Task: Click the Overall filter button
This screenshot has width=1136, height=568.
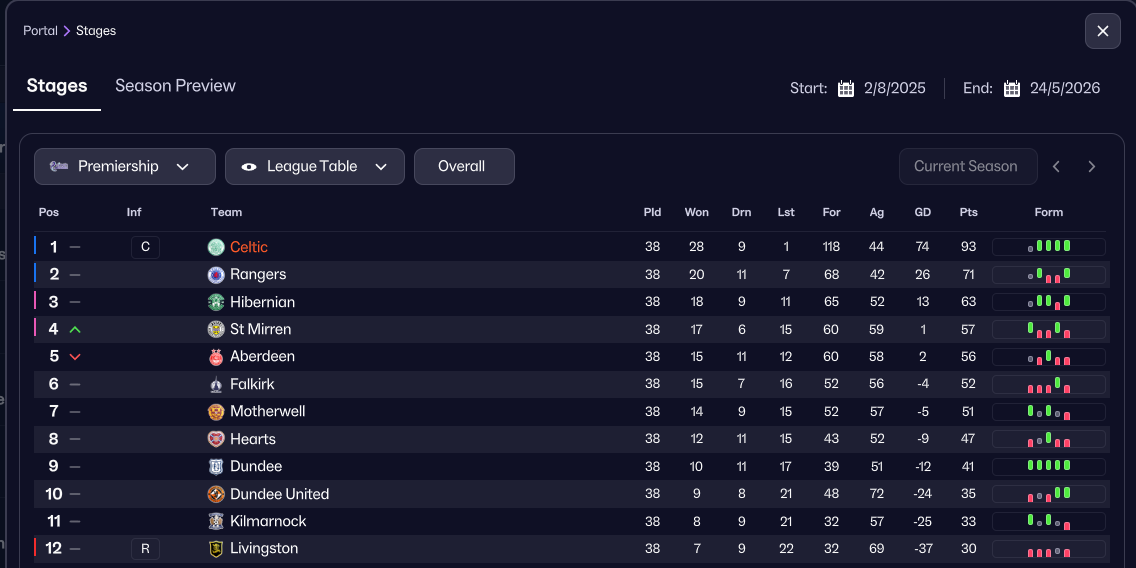Action: point(464,167)
